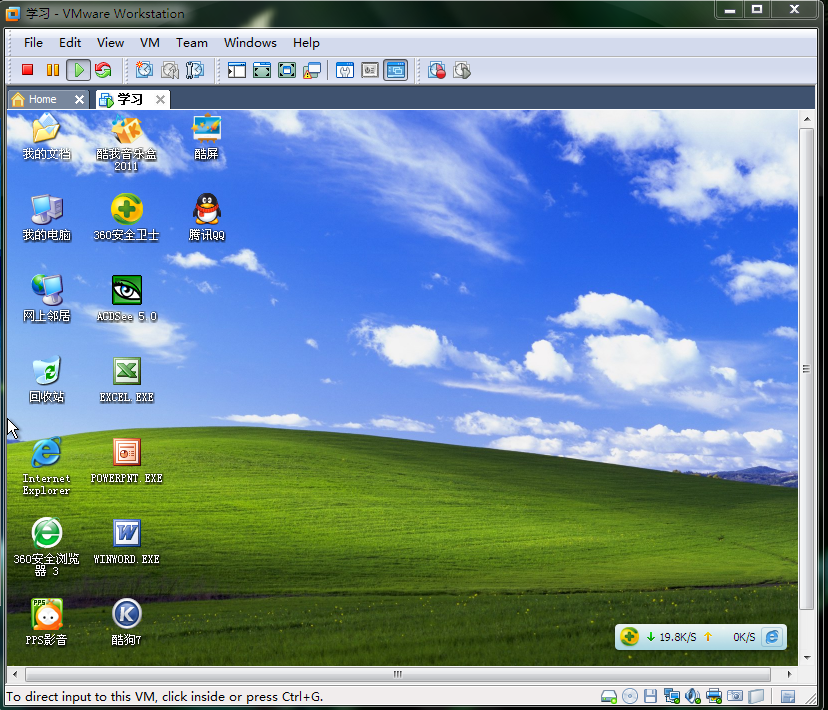
Task: Select the WINWORD.EXE desktop icon
Action: click(127, 542)
